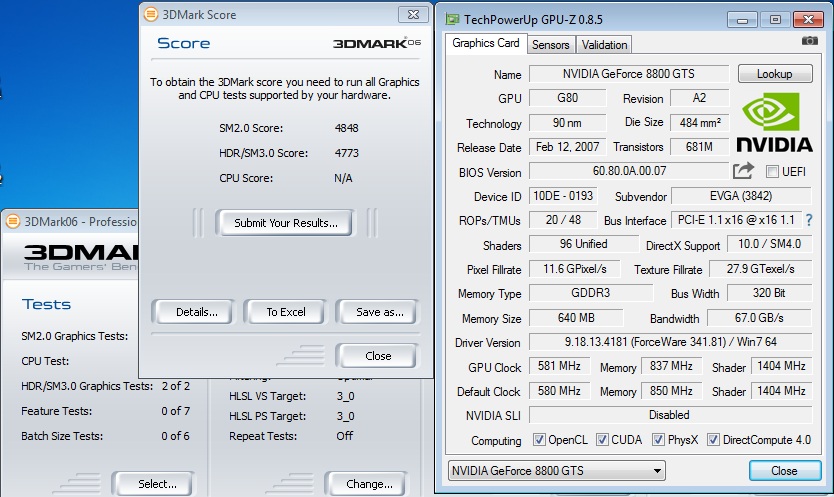Click the Memory Size 640 MB field
Screen dimensions: 834x497
576,318
